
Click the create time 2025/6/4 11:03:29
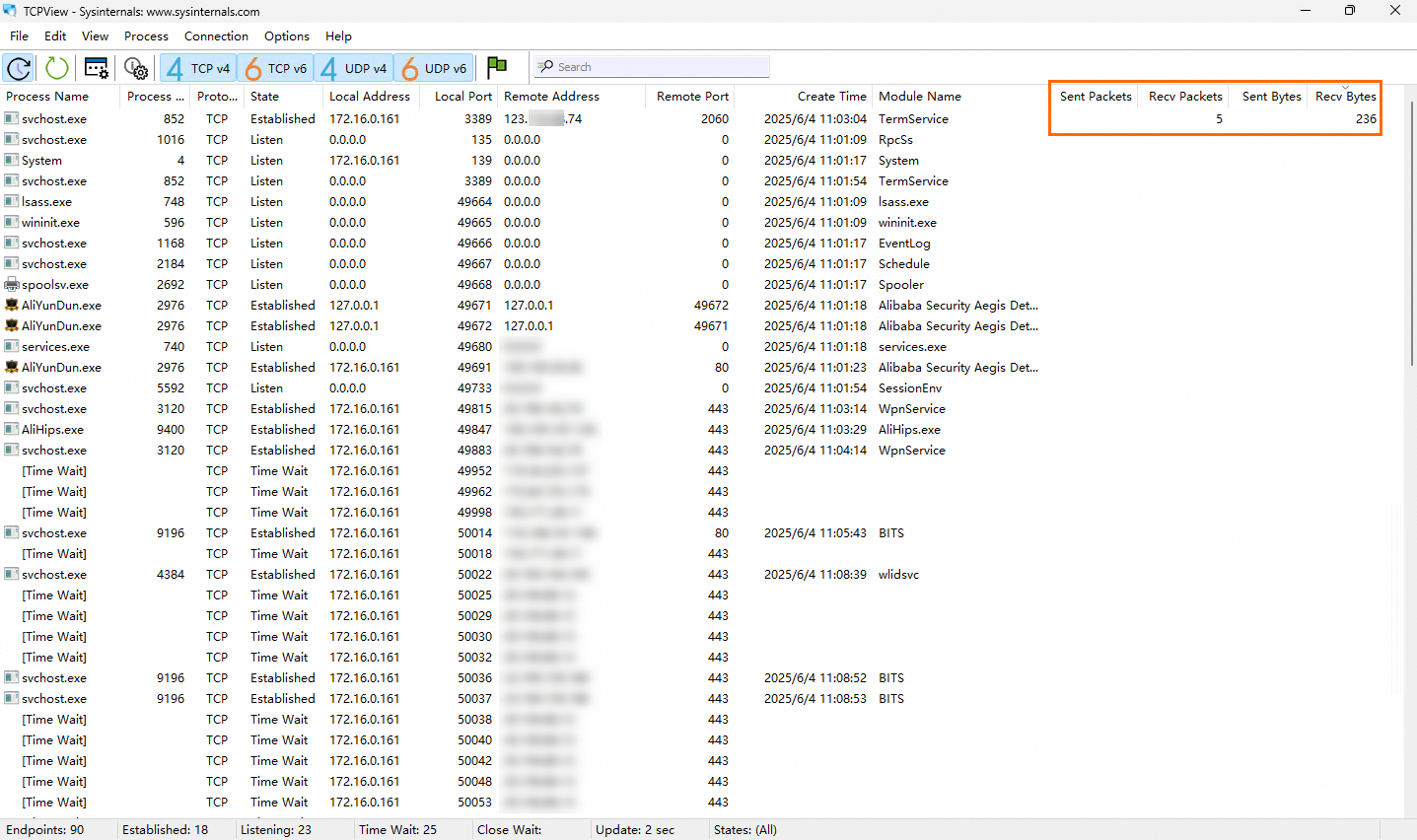tap(815, 430)
